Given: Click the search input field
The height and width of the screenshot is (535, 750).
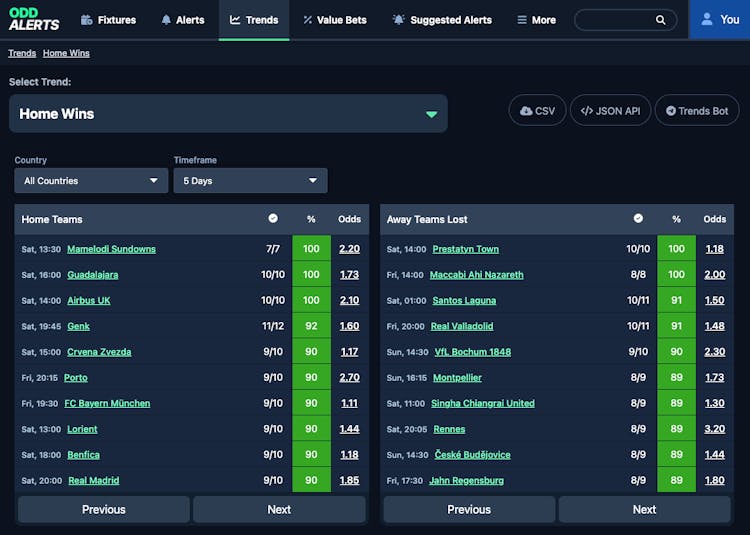Looking at the screenshot, I should (626, 20).
